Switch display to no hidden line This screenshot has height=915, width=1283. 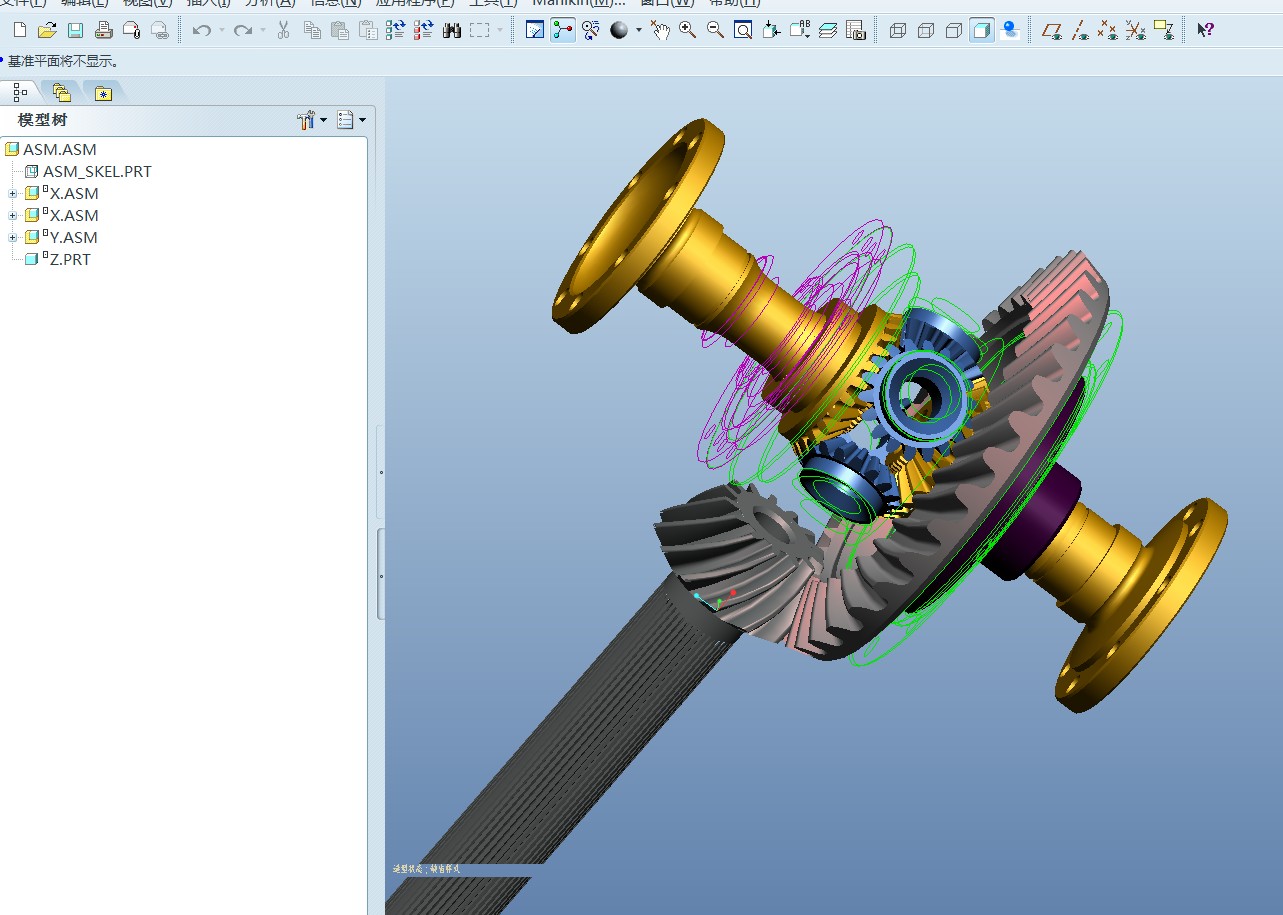[x=954, y=30]
